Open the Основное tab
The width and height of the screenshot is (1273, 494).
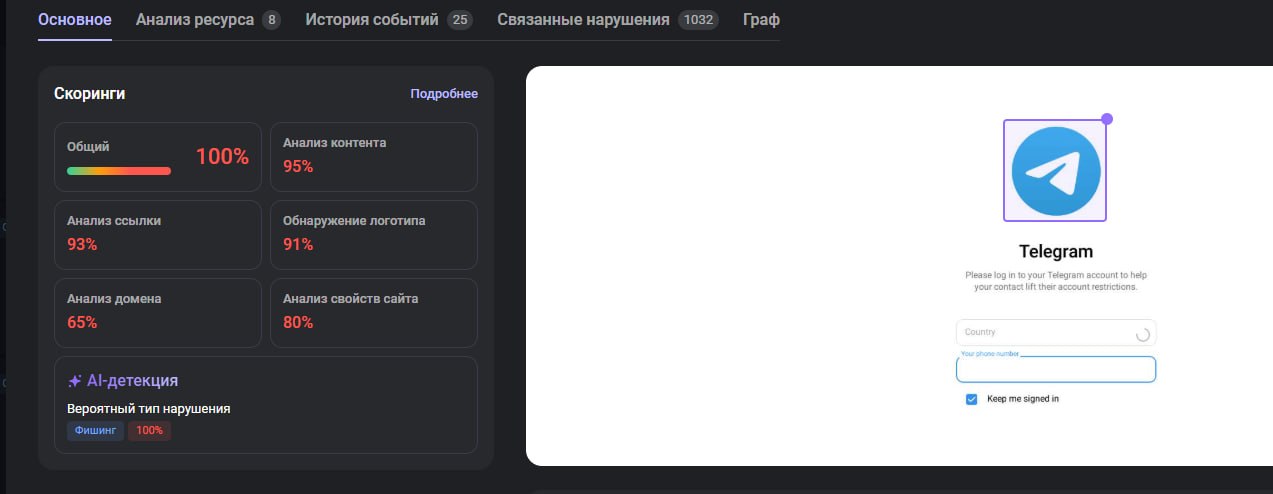[75, 20]
